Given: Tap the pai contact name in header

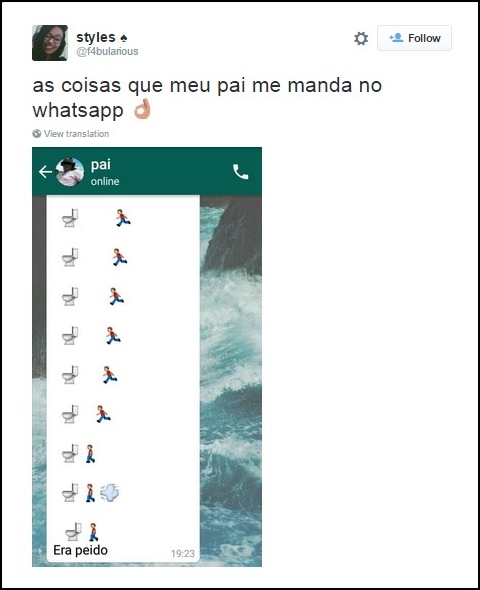Looking at the screenshot, I should [100, 165].
